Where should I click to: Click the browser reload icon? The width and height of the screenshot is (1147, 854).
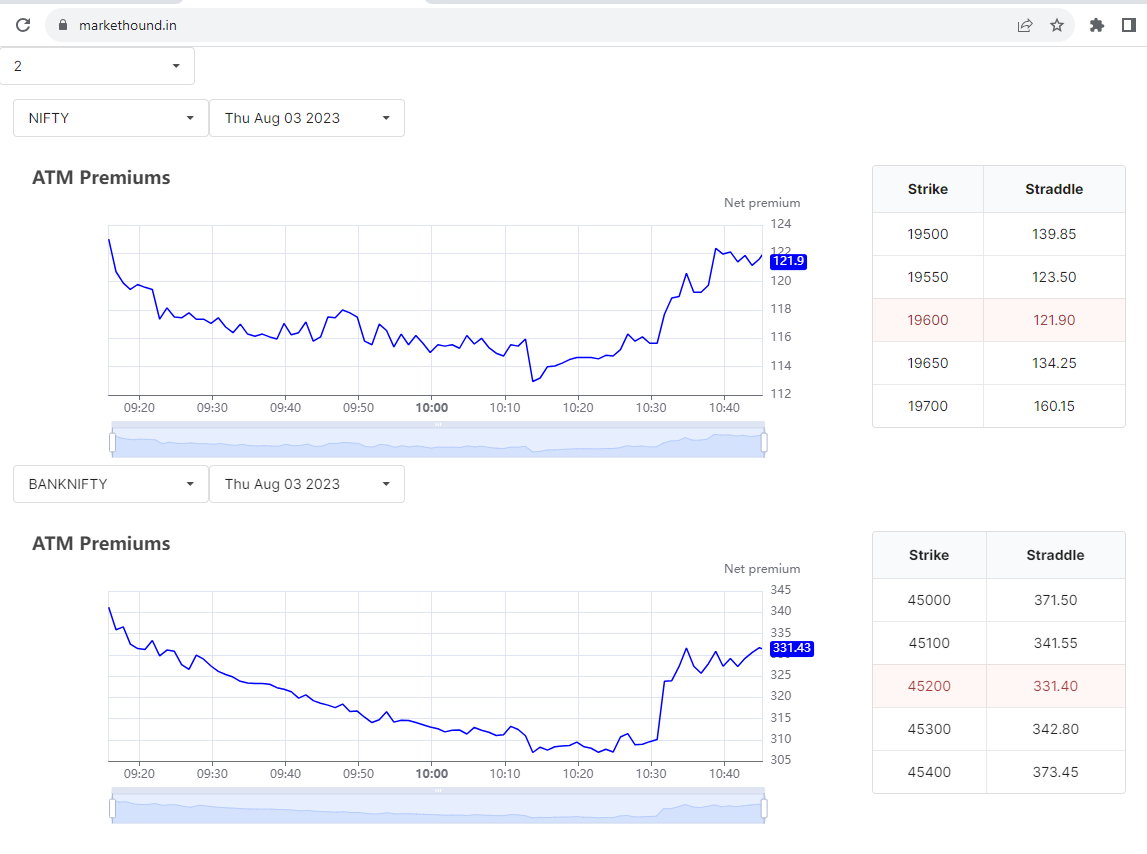point(22,25)
